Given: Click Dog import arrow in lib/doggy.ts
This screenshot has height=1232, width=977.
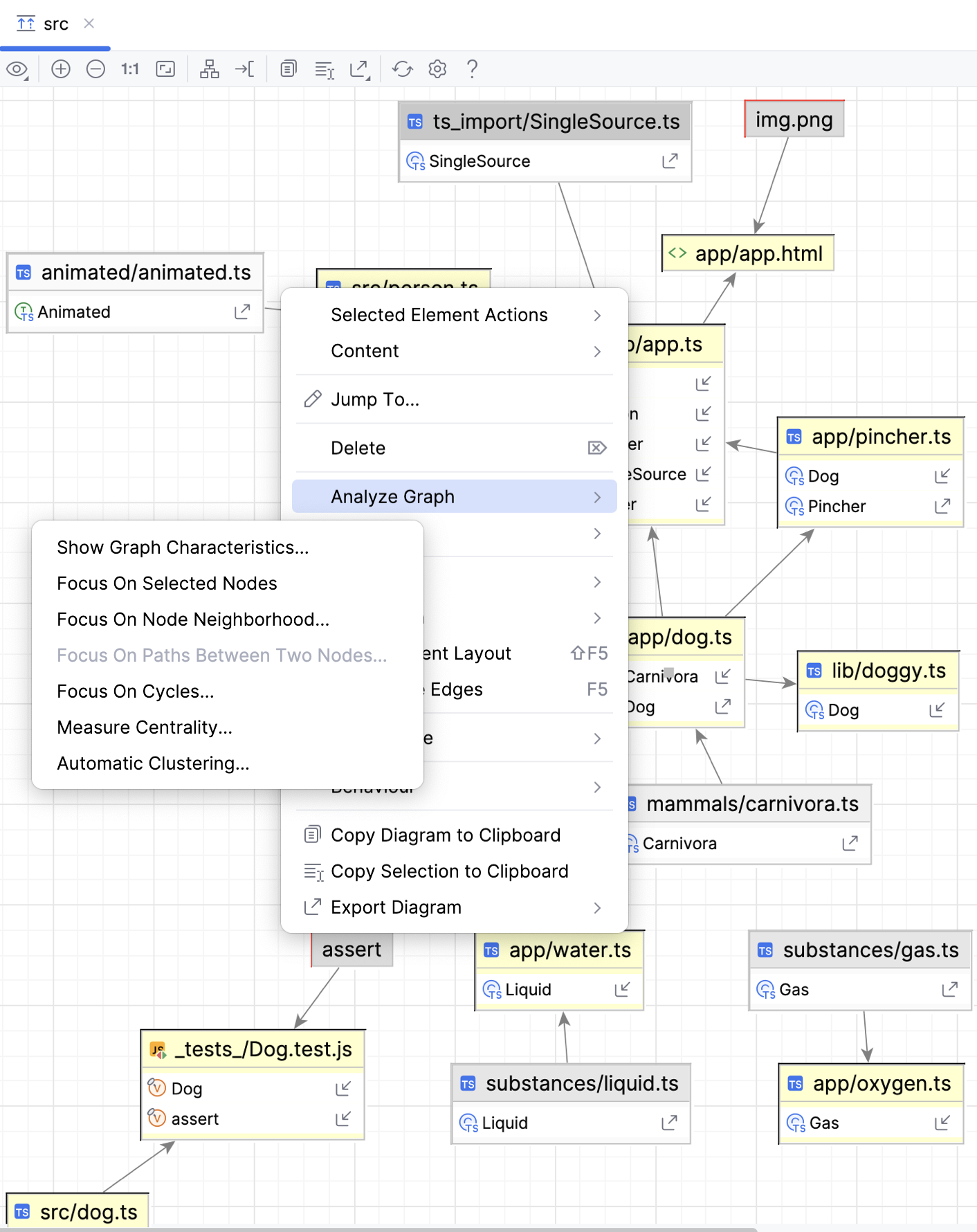Looking at the screenshot, I should tap(937, 710).
